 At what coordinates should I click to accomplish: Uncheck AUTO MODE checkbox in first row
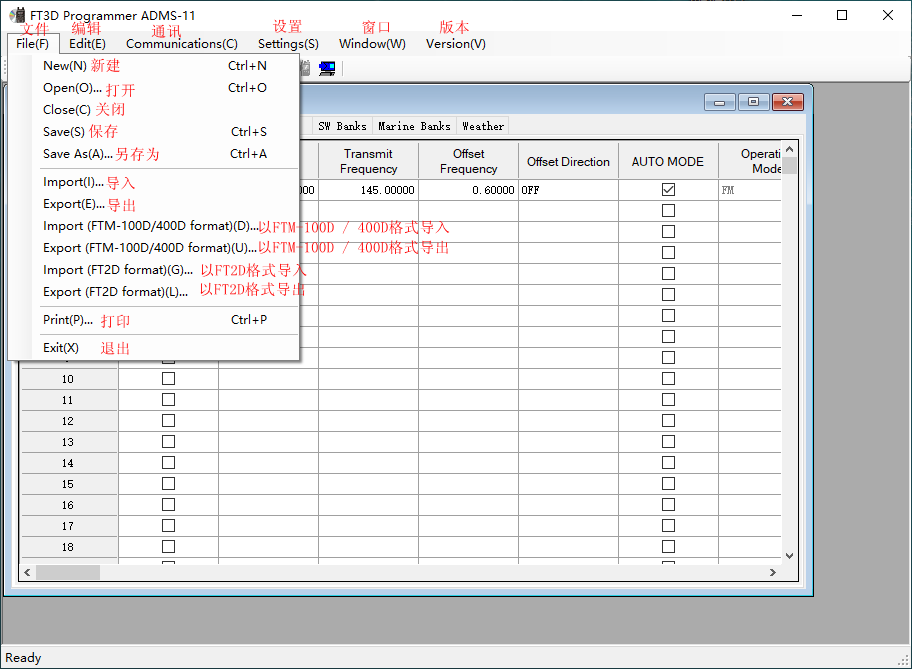[x=668, y=190]
